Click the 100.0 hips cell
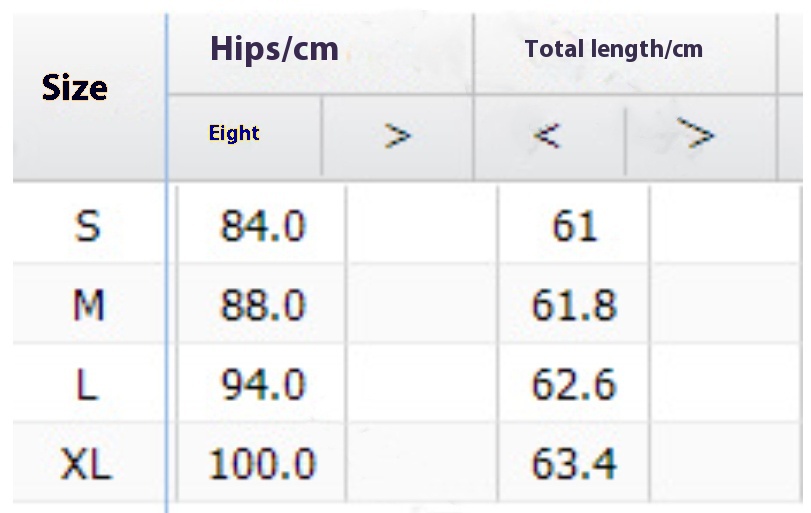Image resolution: width=811 pixels, height=513 pixels. pos(262,463)
